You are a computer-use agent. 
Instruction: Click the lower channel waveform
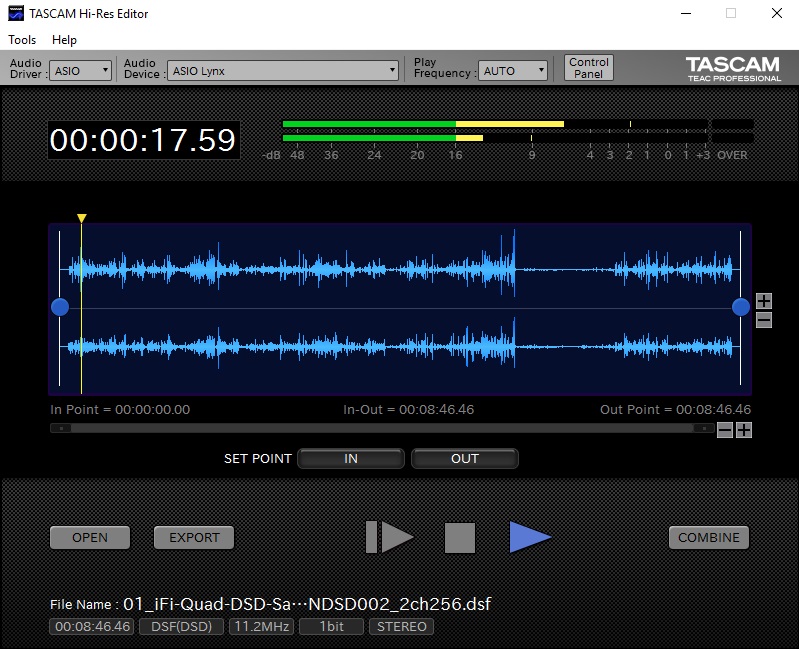point(400,346)
